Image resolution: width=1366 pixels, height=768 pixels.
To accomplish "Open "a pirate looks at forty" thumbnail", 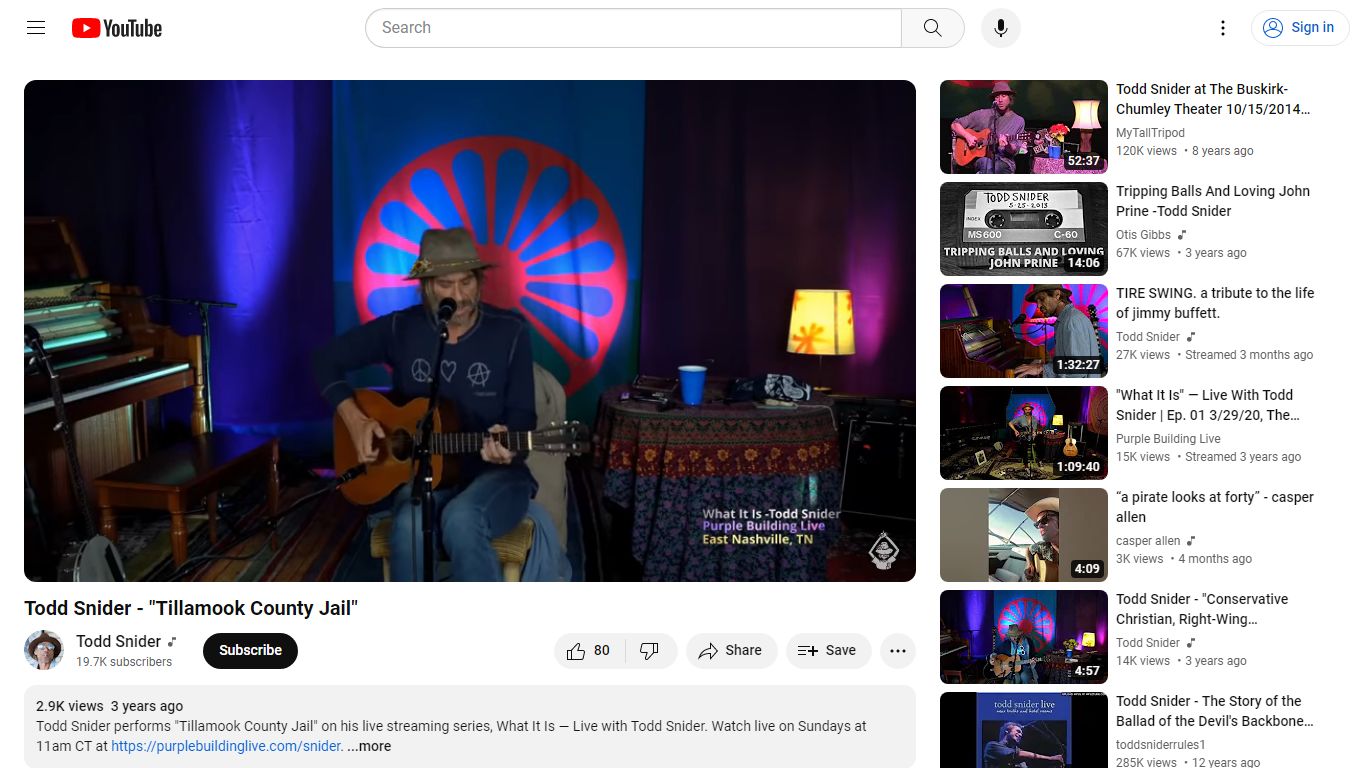I will pos(1024,535).
